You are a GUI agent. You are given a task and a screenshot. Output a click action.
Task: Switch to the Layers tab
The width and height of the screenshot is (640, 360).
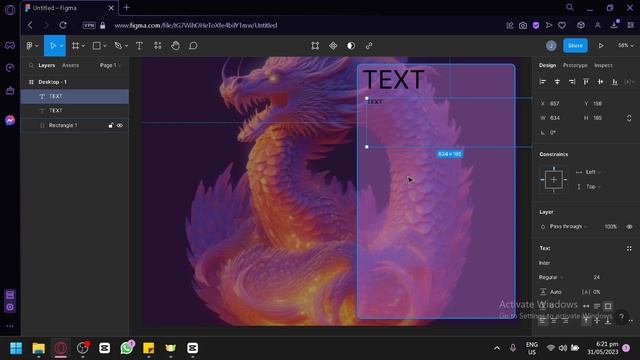tap(47, 65)
